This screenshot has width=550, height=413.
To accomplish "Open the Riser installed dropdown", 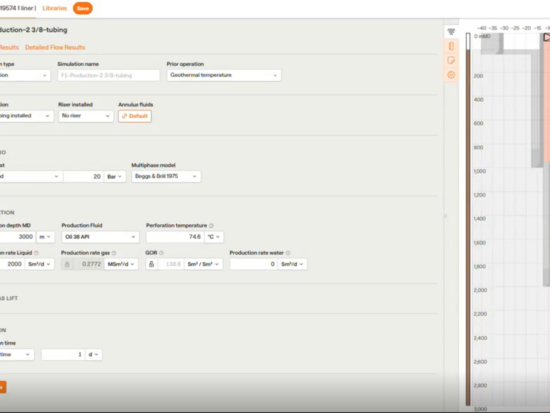I will coord(86,116).
